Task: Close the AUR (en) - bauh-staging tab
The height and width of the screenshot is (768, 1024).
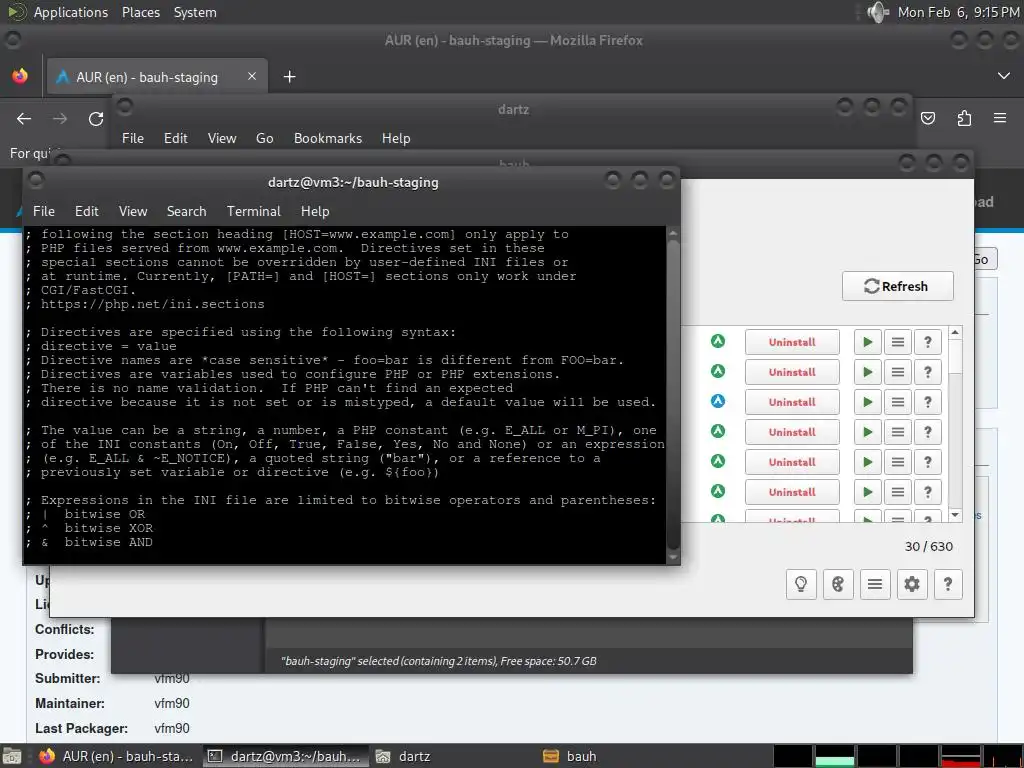Action: click(251, 76)
